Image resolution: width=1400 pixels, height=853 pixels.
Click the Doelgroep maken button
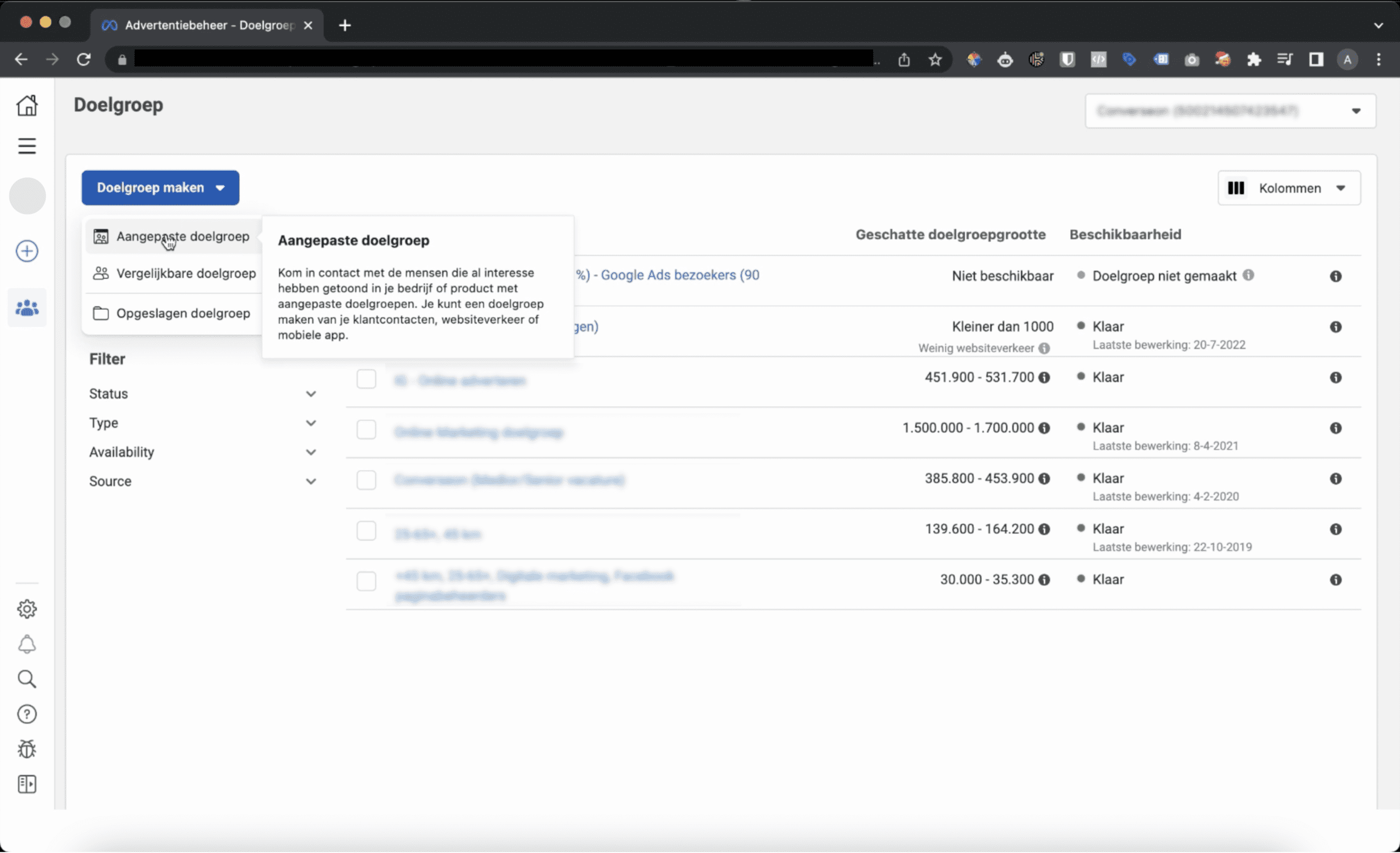tap(160, 187)
